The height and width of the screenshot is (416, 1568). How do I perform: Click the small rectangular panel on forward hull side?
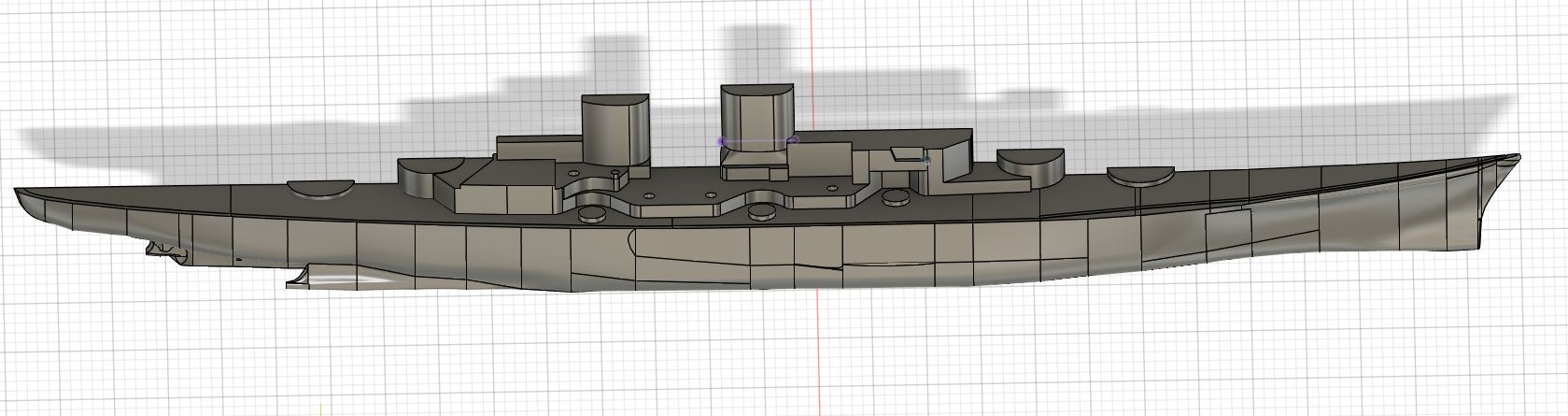[1226, 230]
